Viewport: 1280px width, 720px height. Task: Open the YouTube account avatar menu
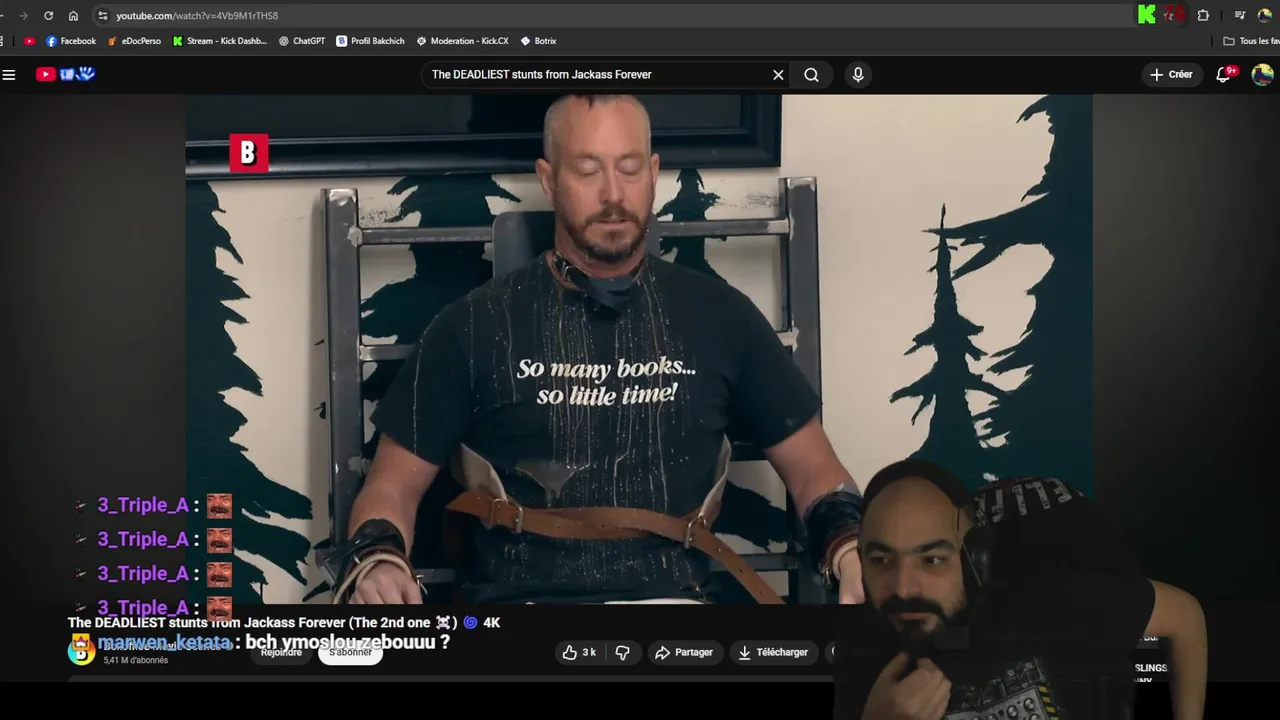[x=1262, y=74]
